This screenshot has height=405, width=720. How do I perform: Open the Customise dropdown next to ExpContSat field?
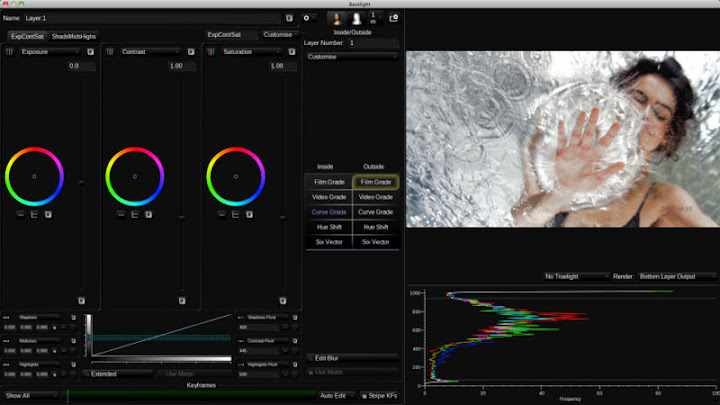click(x=281, y=35)
